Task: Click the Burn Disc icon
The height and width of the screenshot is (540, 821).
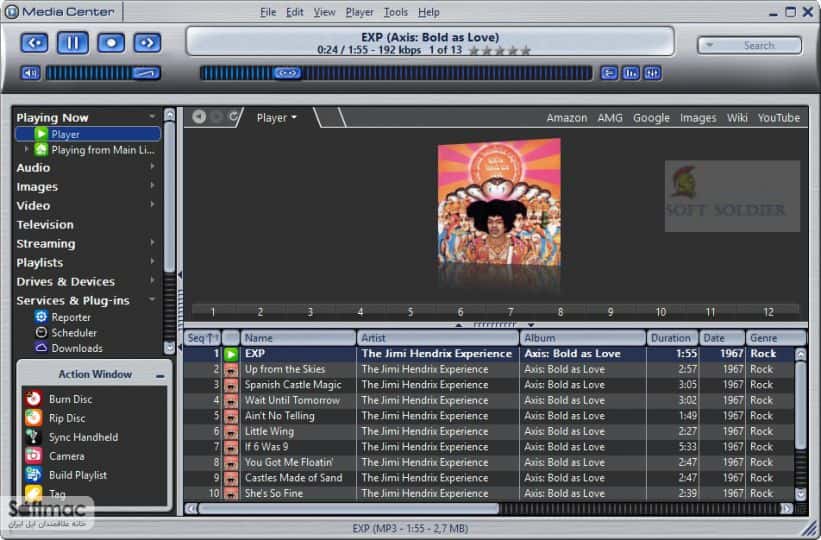Action: coord(34,399)
